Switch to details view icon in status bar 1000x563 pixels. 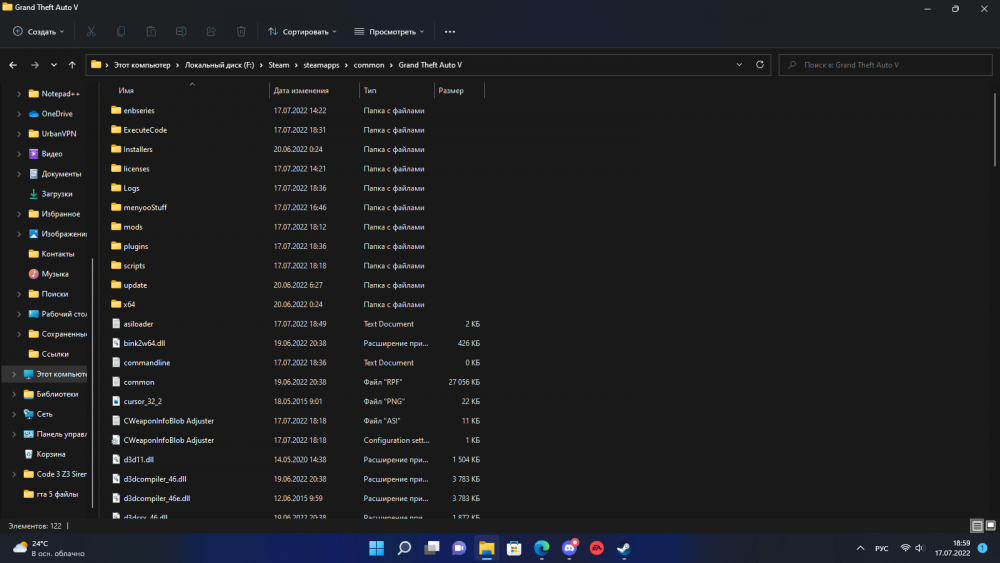pyautogui.click(x=976, y=526)
